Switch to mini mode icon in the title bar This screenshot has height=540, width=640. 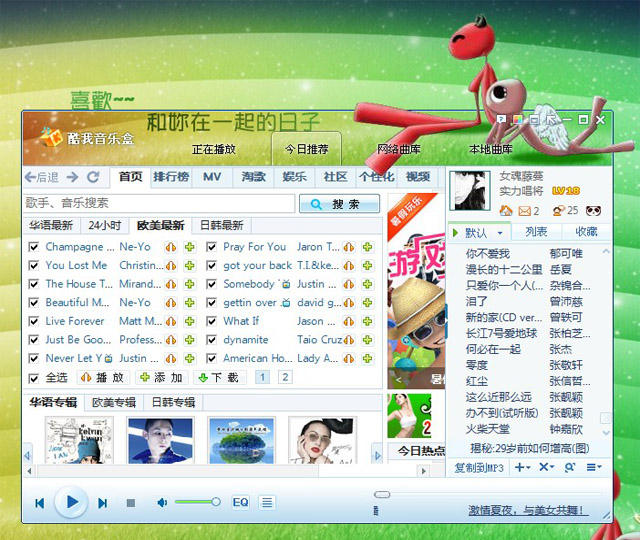[x=534, y=120]
